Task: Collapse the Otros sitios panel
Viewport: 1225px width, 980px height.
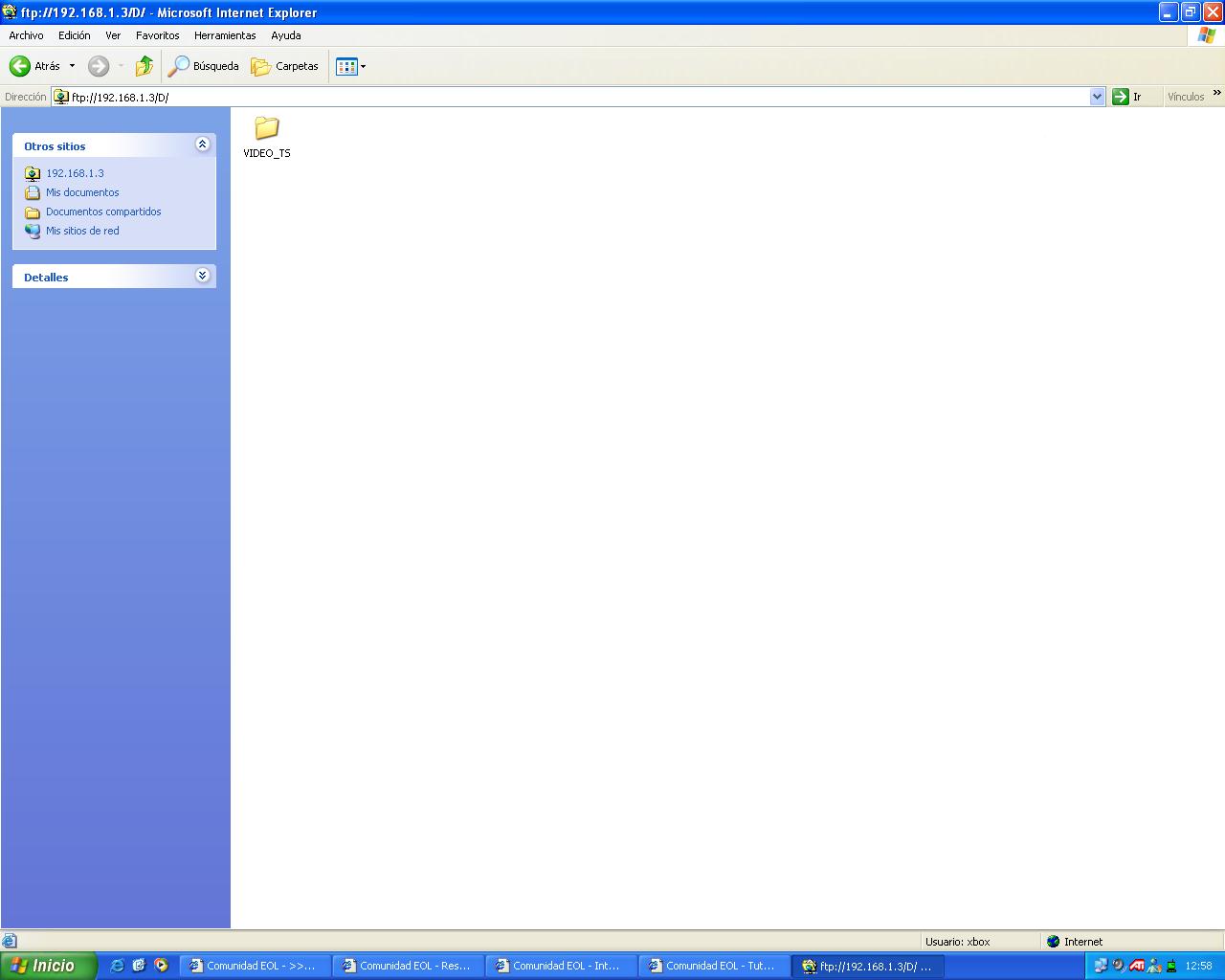Action: (202, 145)
